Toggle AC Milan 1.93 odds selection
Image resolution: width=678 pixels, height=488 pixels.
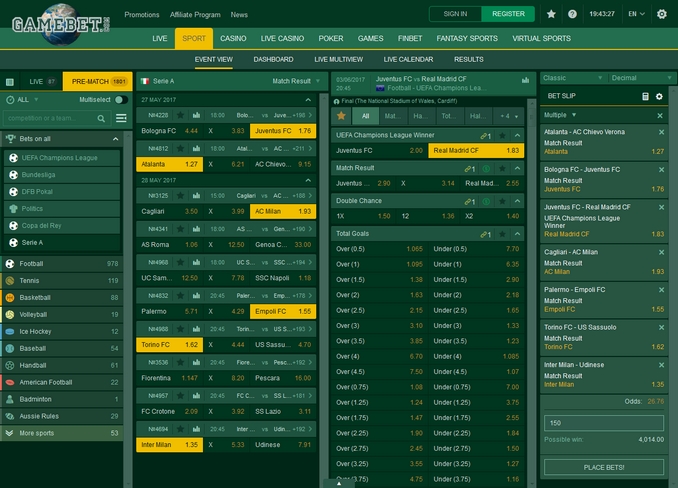click(x=283, y=211)
